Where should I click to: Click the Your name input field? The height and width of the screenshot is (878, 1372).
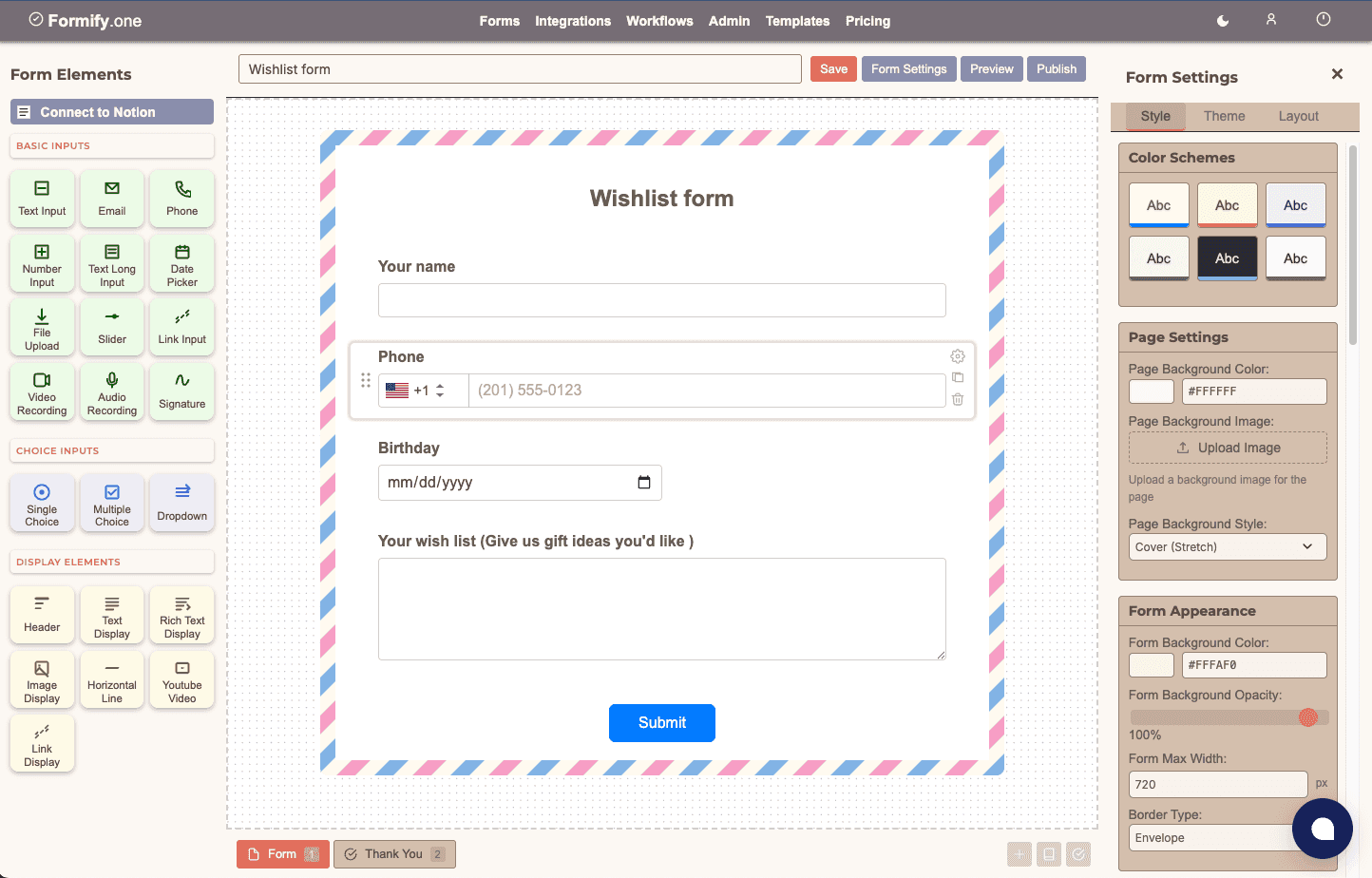pyautogui.click(x=661, y=300)
